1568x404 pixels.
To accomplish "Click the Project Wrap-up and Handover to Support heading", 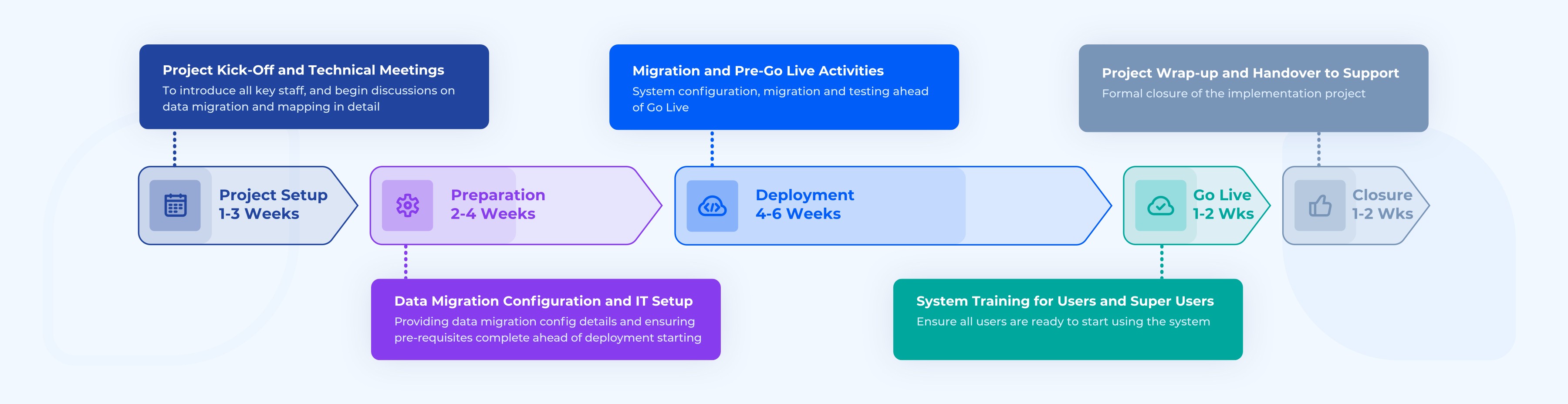I will click(x=1250, y=73).
